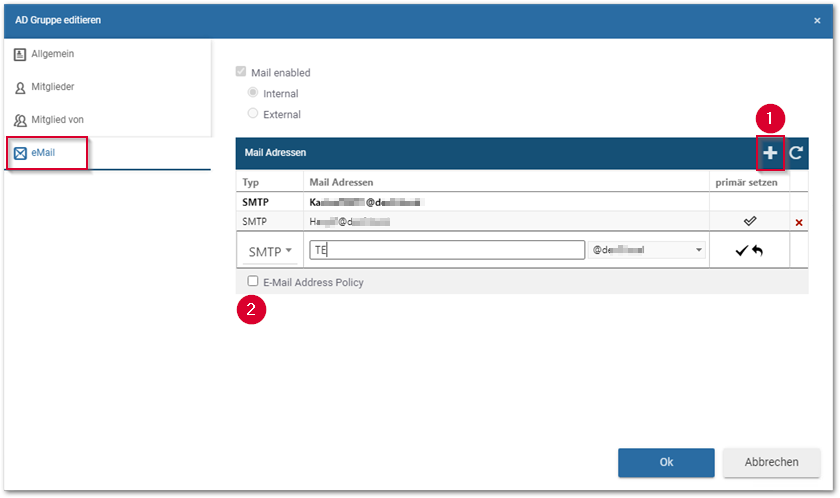Select the Internal radio option
The width and height of the screenshot is (840, 498).
[253, 93]
